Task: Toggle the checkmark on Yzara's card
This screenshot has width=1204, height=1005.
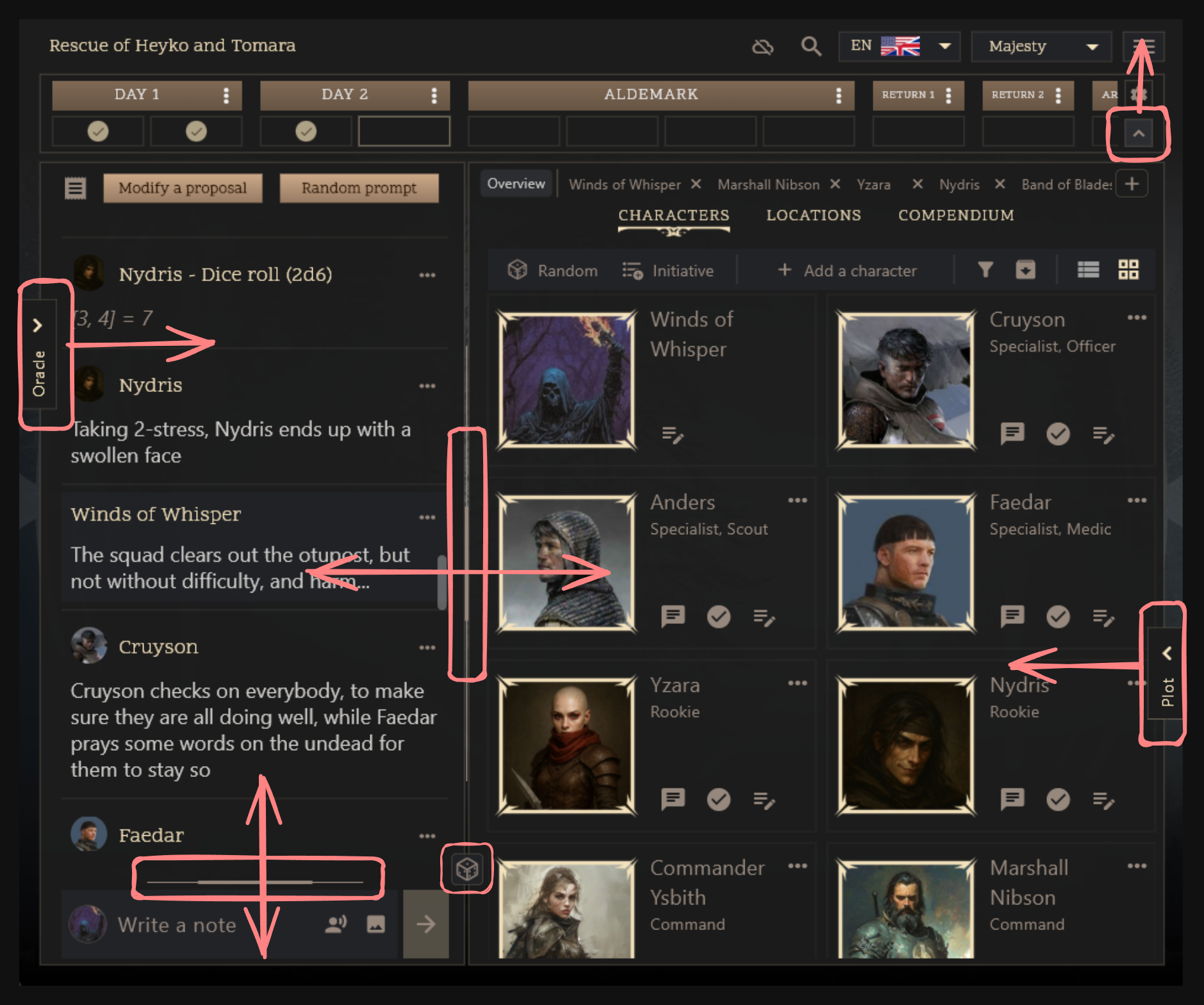Action: [719, 799]
